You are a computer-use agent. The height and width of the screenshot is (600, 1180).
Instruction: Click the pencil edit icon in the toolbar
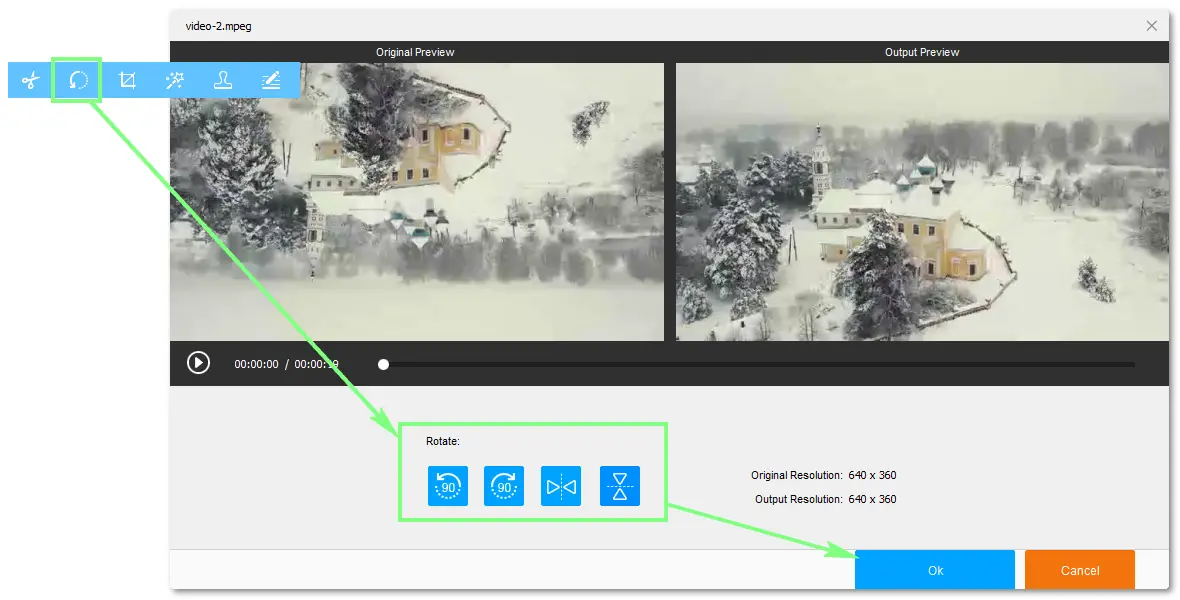coord(271,81)
